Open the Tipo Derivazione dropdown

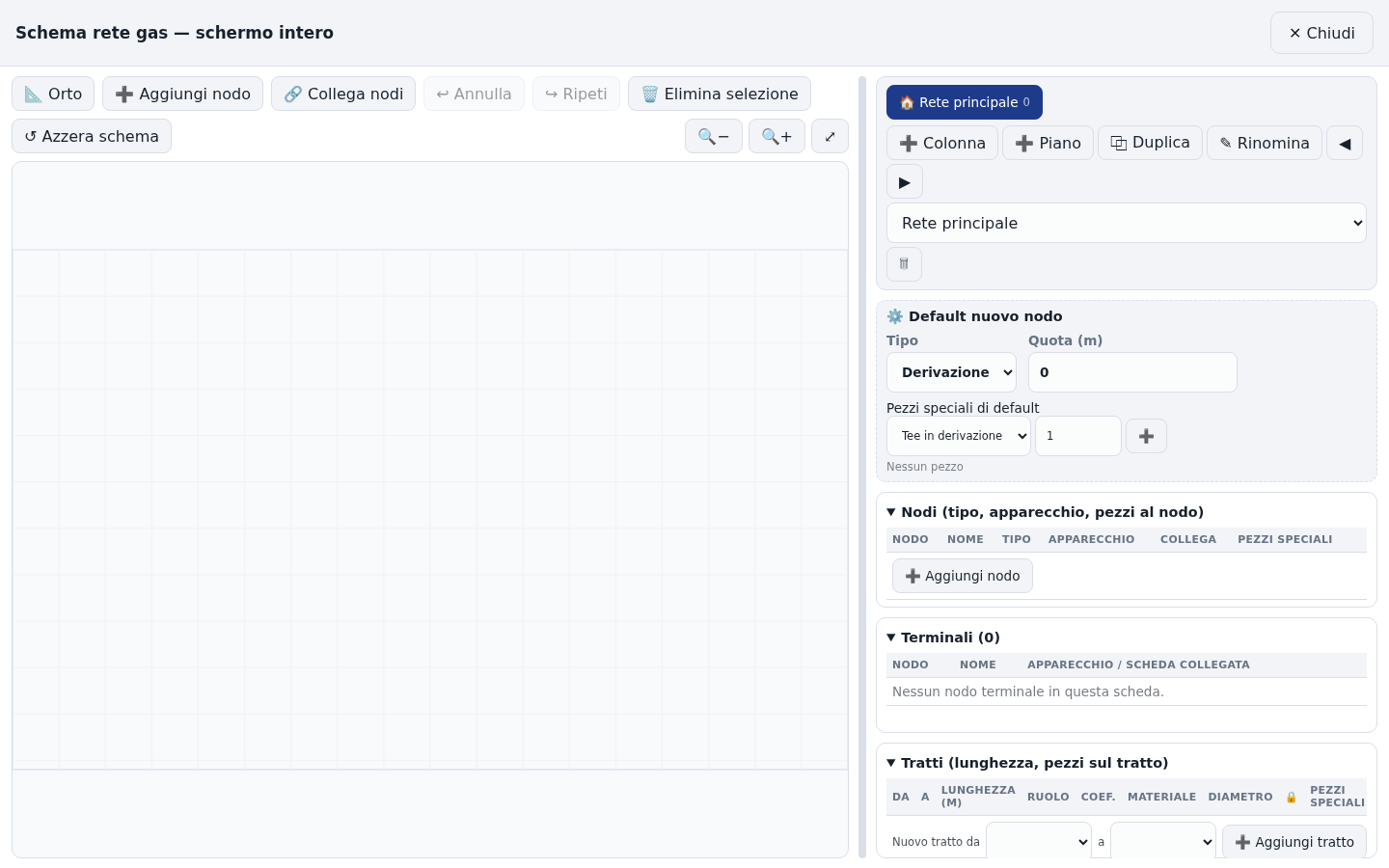tap(951, 372)
